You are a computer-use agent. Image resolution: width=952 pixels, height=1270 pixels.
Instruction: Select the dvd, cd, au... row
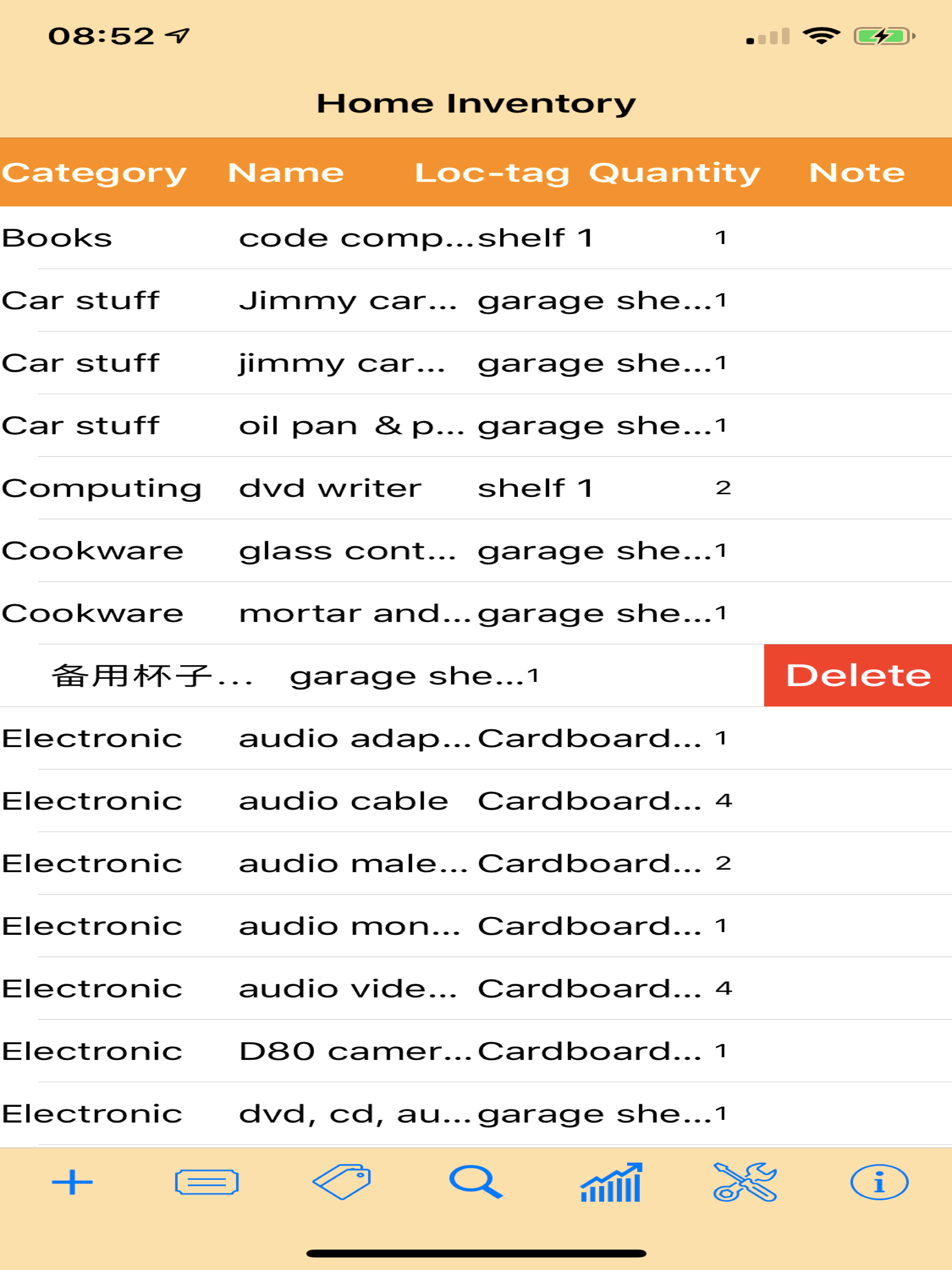coord(476,1114)
